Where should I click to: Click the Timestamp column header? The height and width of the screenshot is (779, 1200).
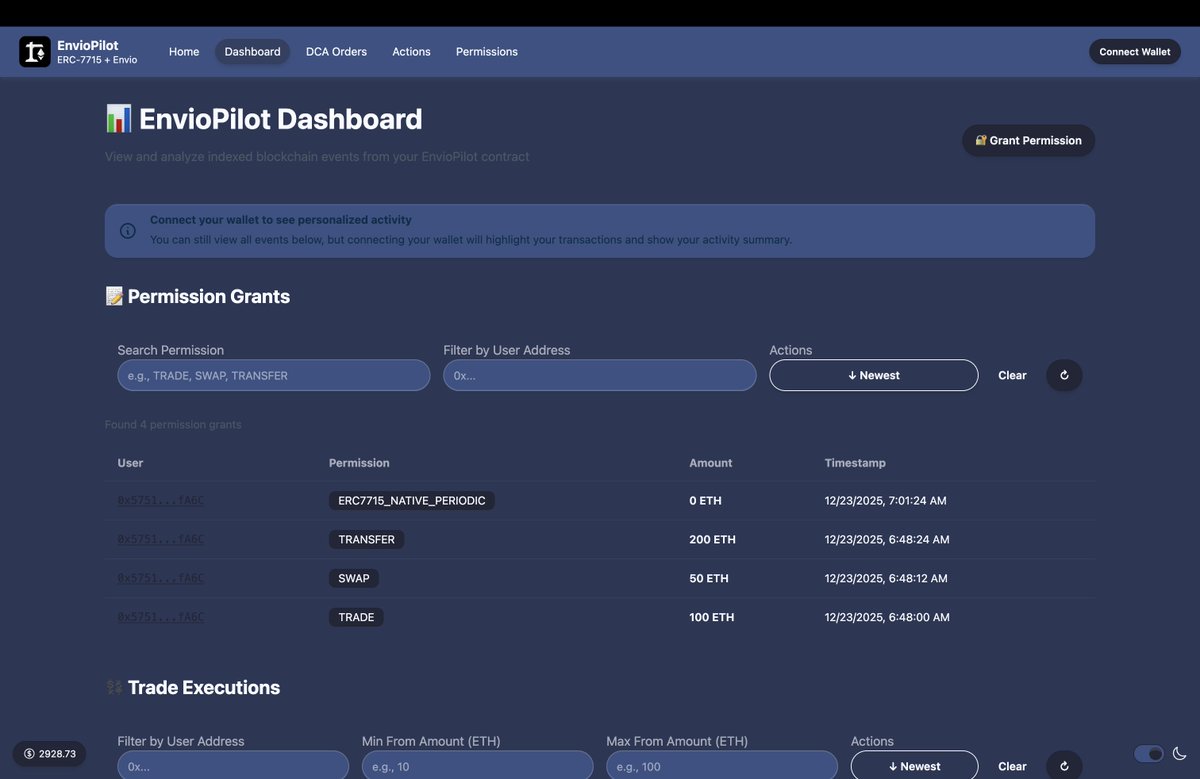click(x=855, y=463)
